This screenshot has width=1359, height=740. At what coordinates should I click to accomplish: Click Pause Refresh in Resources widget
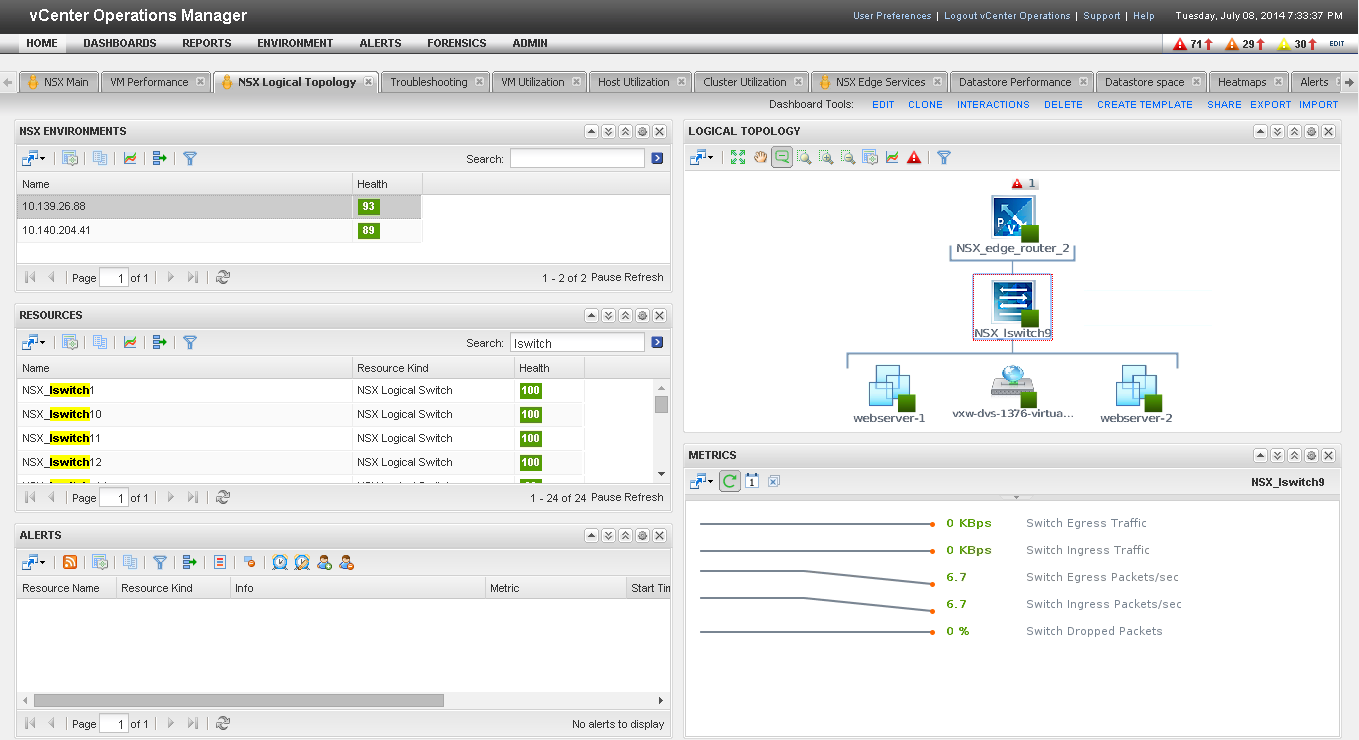coord(627,497)
